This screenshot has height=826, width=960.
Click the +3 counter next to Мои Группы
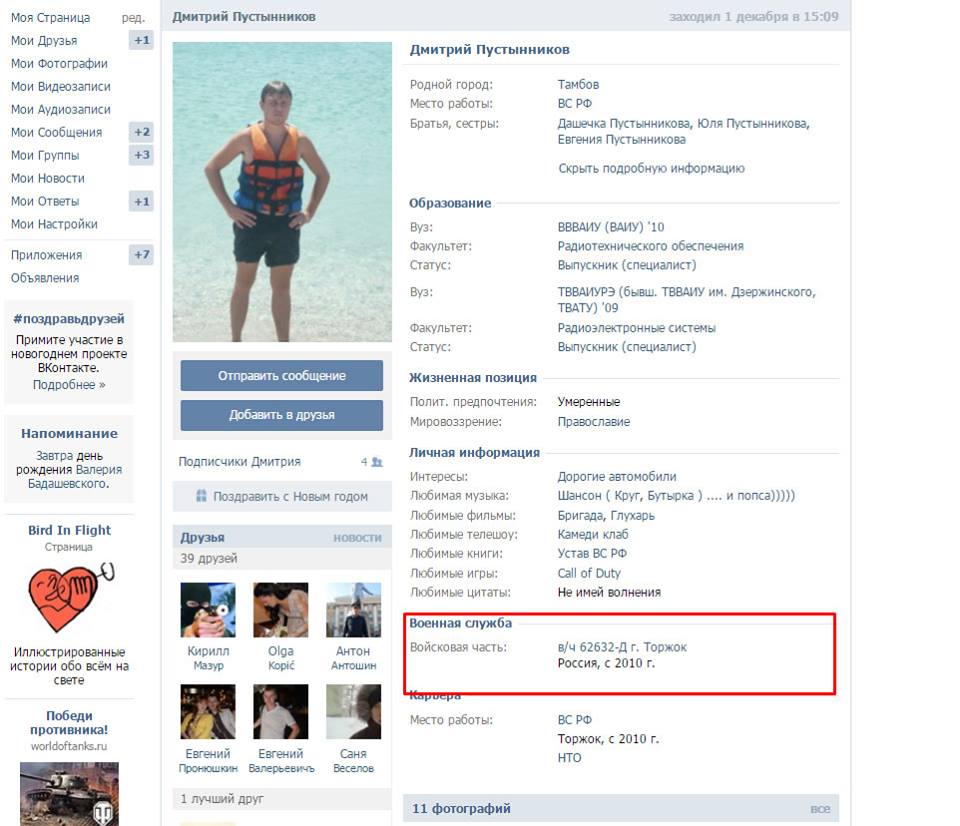[141, 155]
